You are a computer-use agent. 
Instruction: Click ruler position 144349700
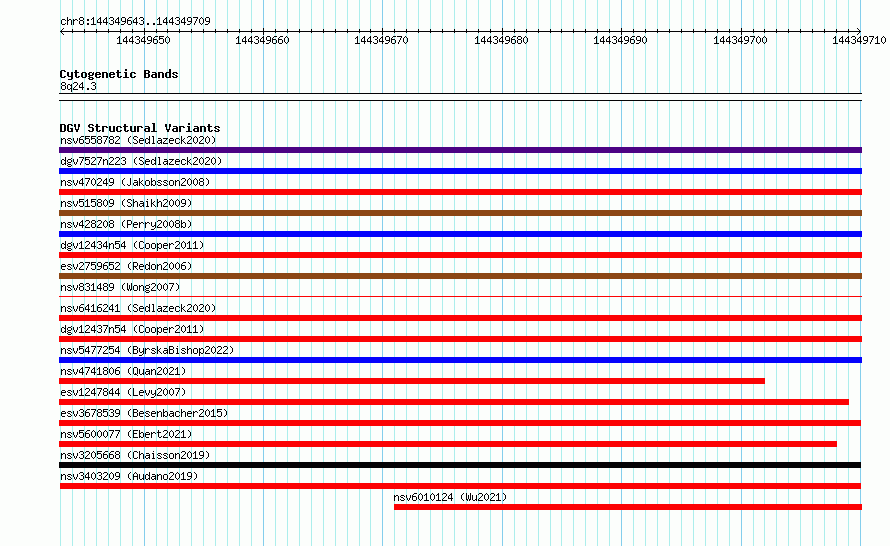pyautogui.click(x=740, y=40)
